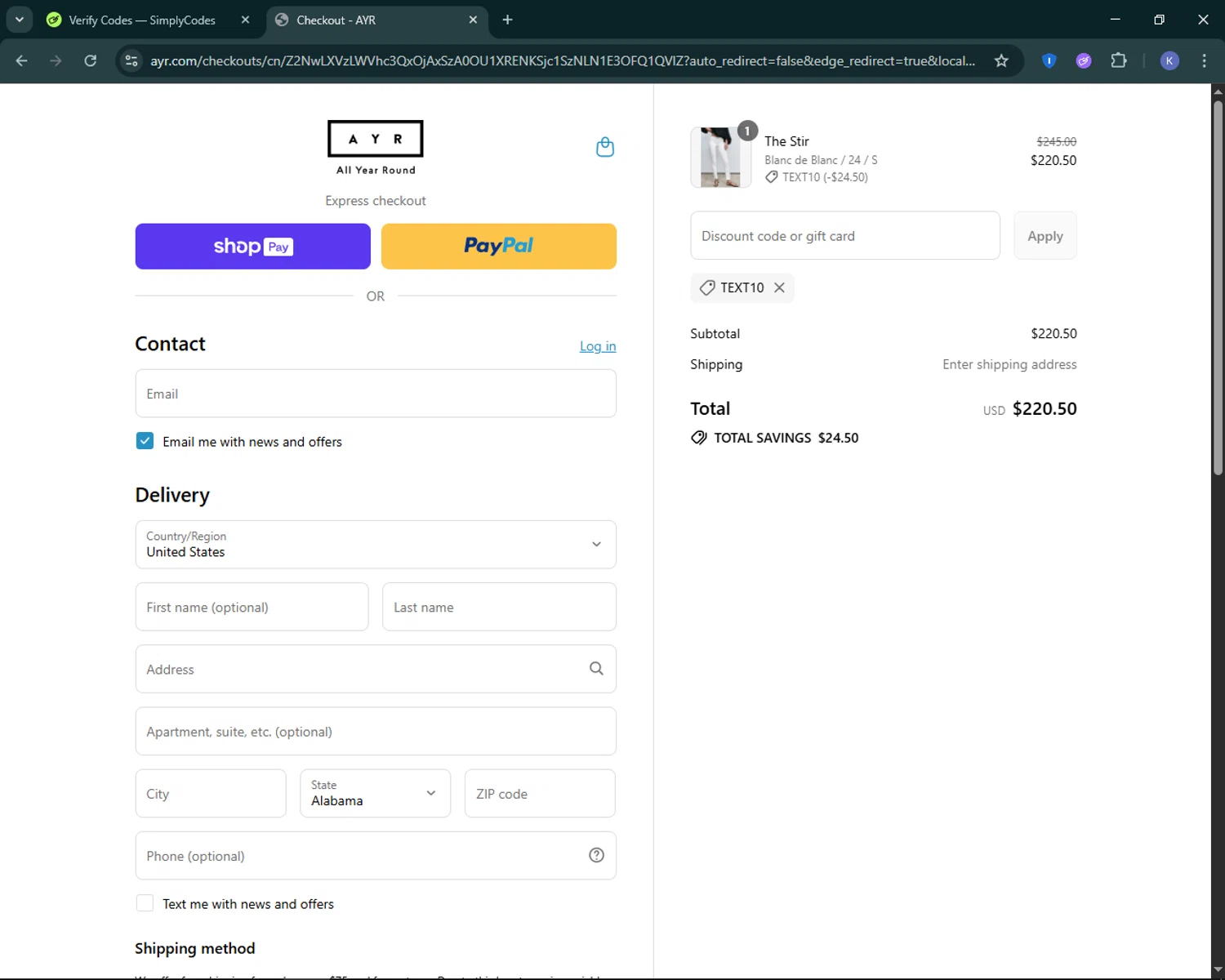Click the Subtotal $220.50 amount

pyautogui.click(x=1053, y=333)
